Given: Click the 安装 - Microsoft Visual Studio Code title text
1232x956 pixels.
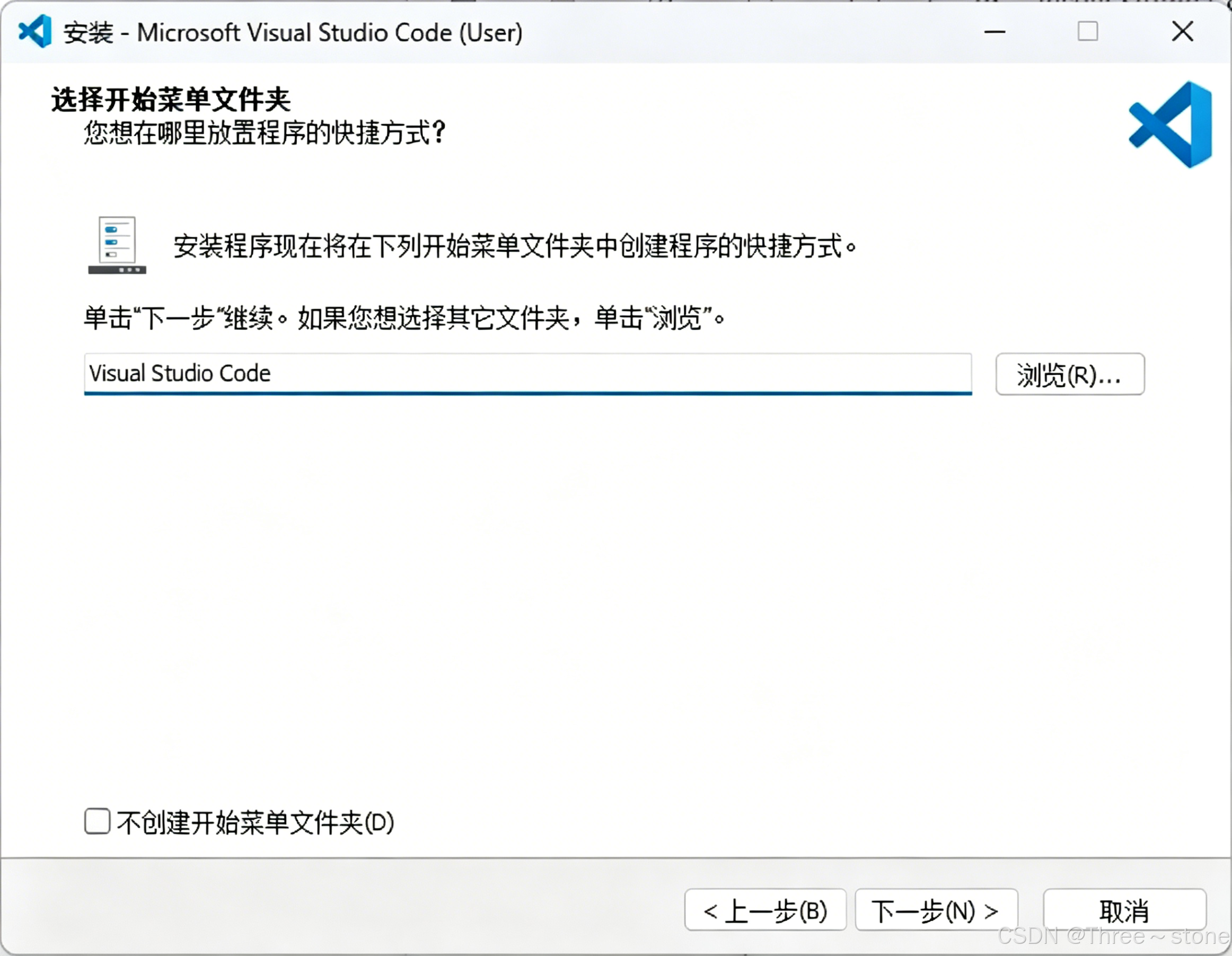Looking at the screenshot, I should click(293, 33).
